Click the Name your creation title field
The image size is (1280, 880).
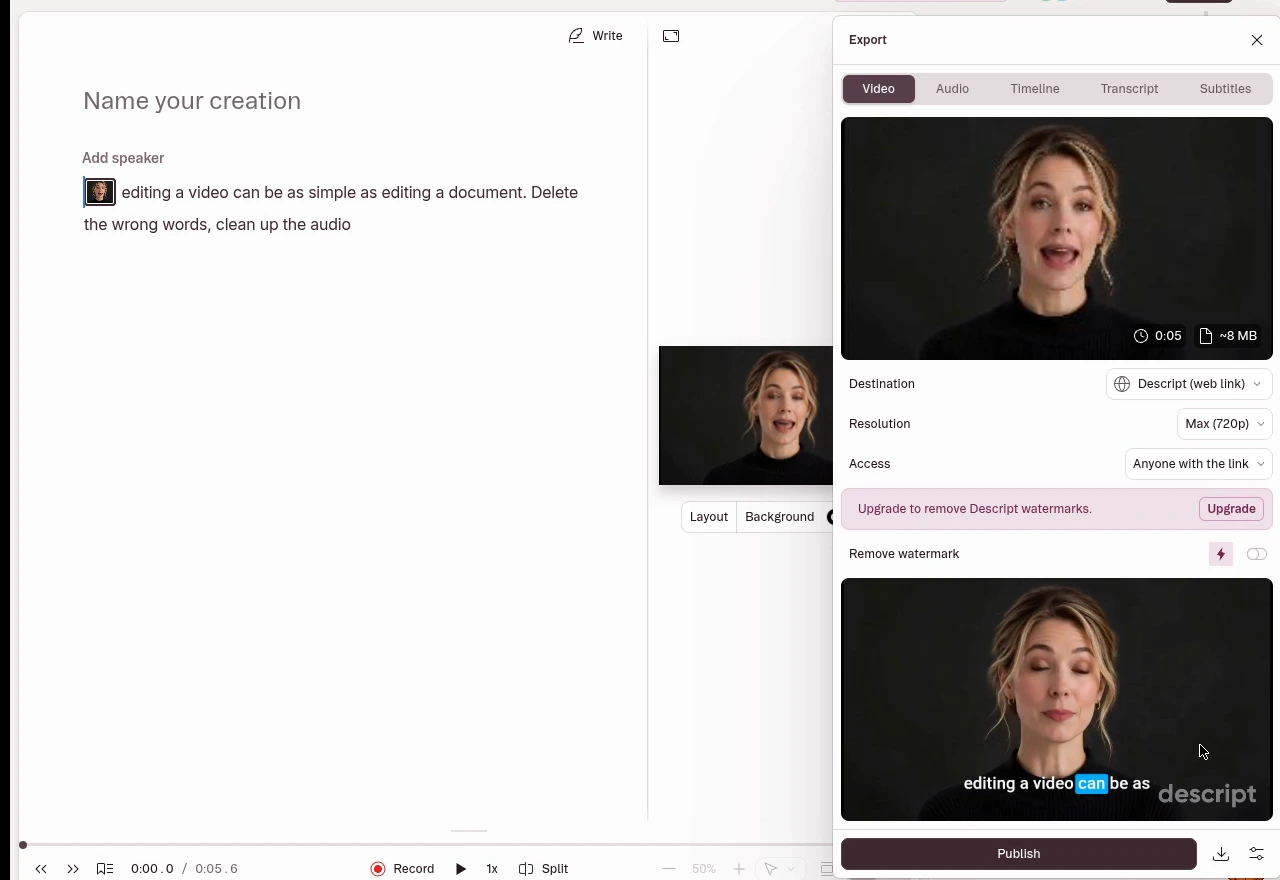(192, 101)
